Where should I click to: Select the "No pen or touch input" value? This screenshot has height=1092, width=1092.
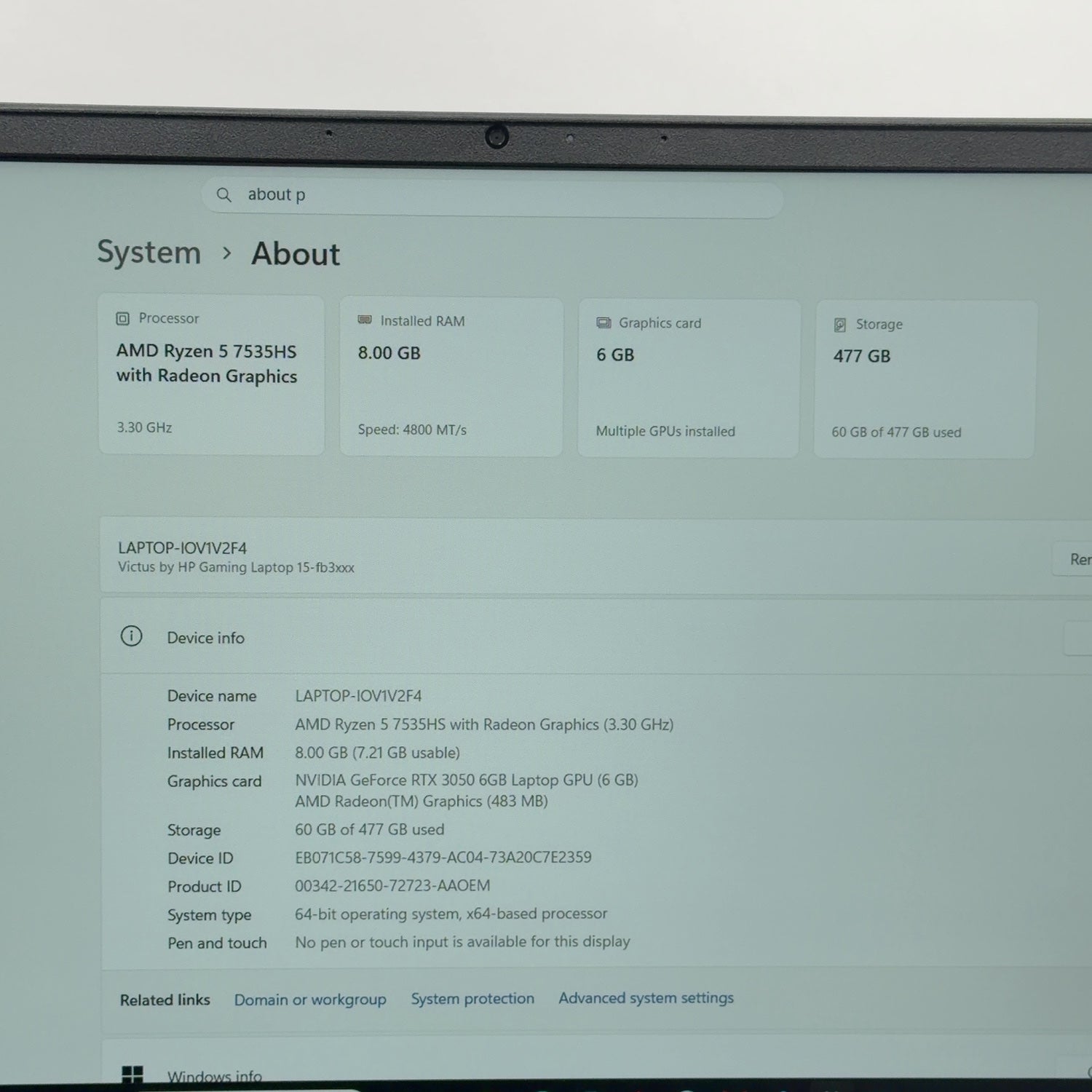pos(462,942)
